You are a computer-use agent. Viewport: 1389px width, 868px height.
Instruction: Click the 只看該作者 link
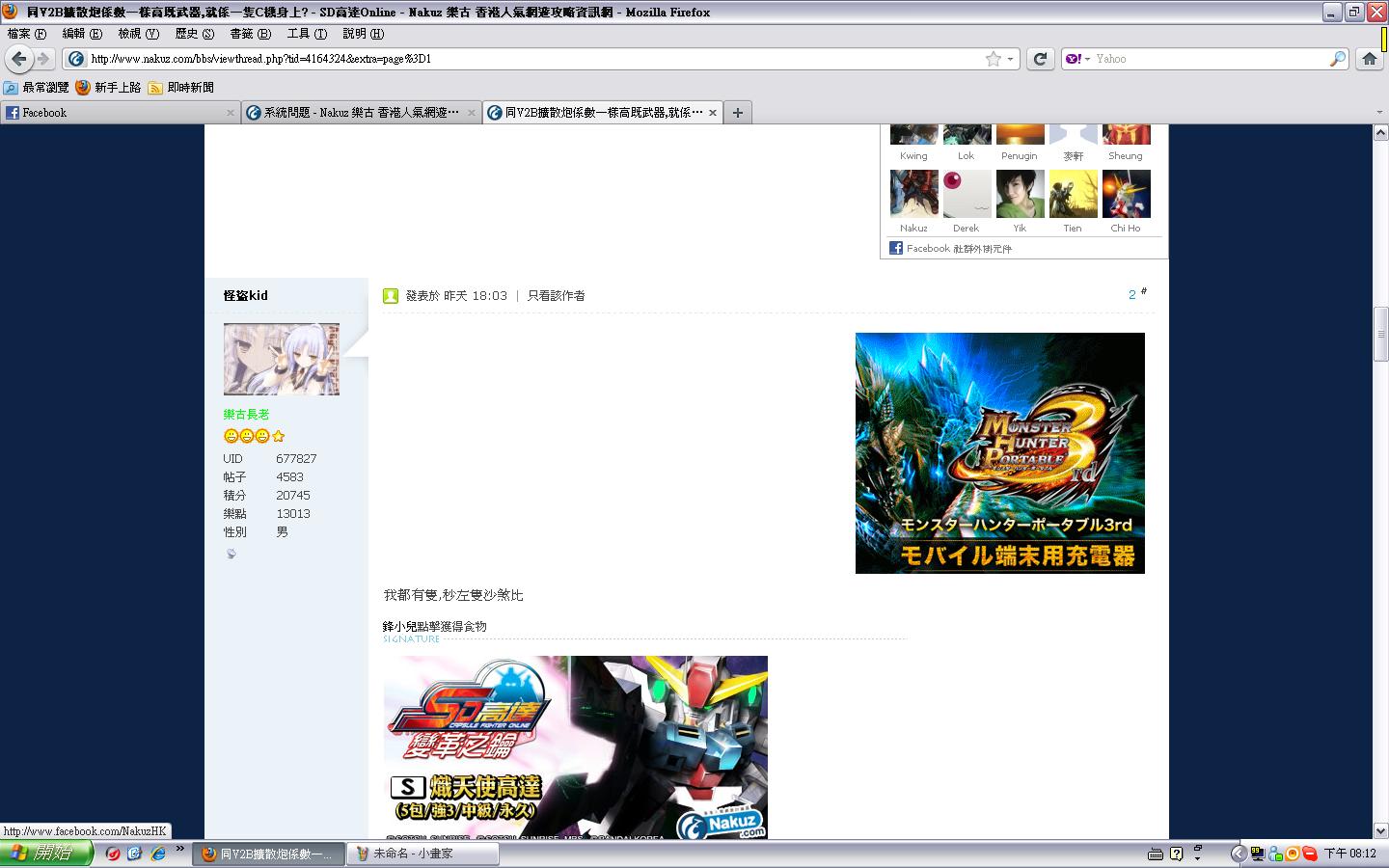(556, 296)
